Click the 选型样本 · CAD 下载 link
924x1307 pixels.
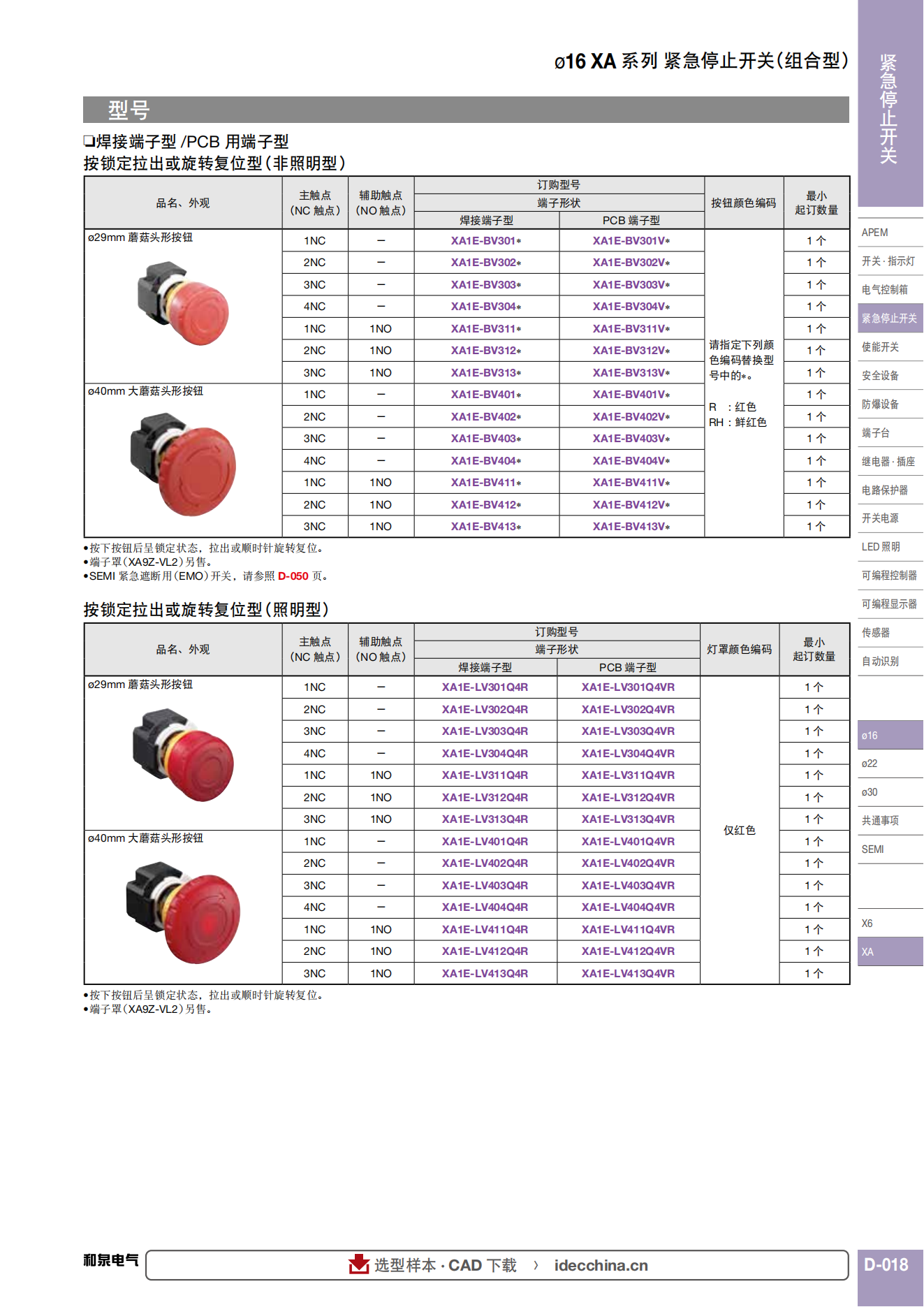(x=446, y=1265)
